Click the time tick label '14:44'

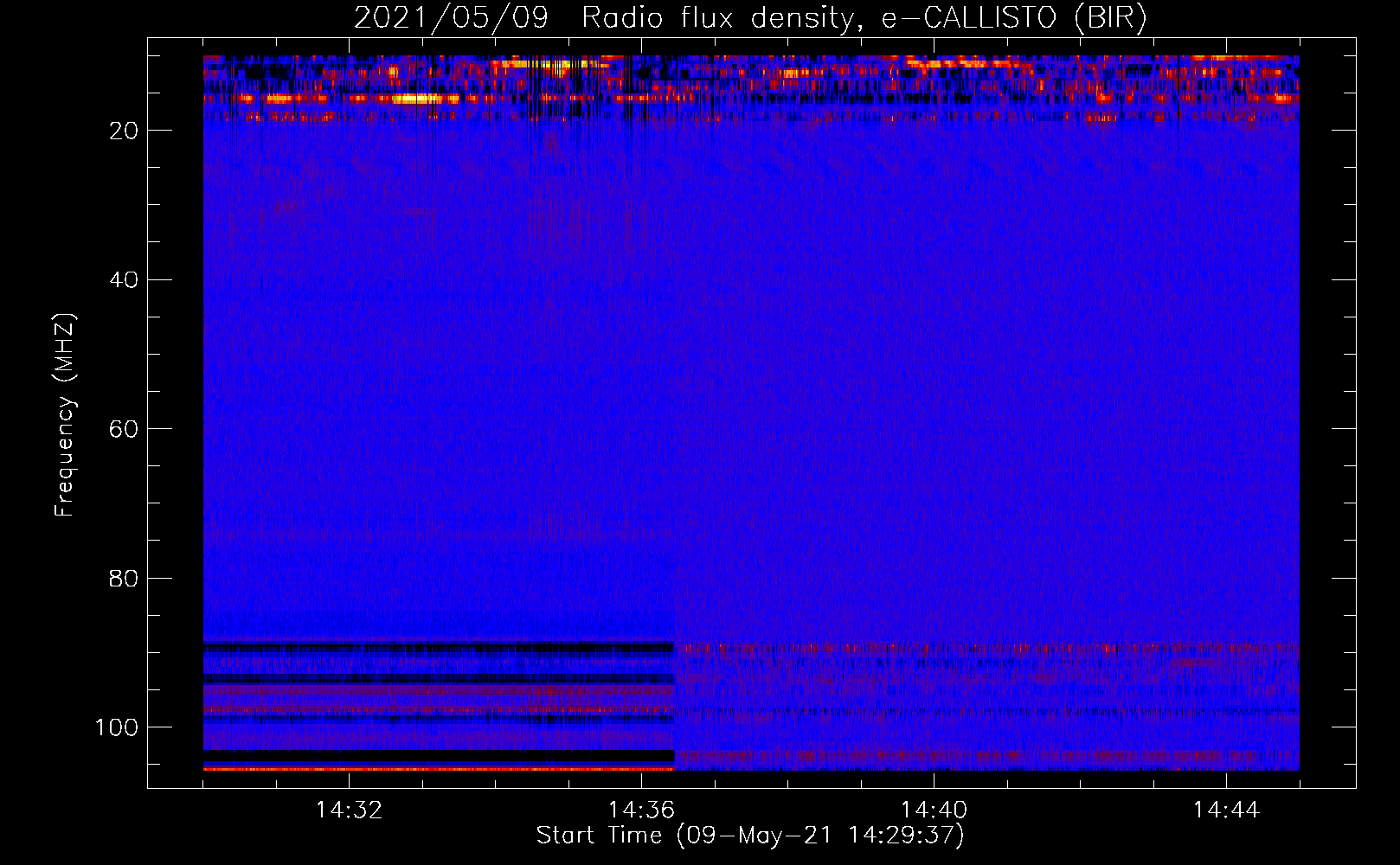[1226, 811]
